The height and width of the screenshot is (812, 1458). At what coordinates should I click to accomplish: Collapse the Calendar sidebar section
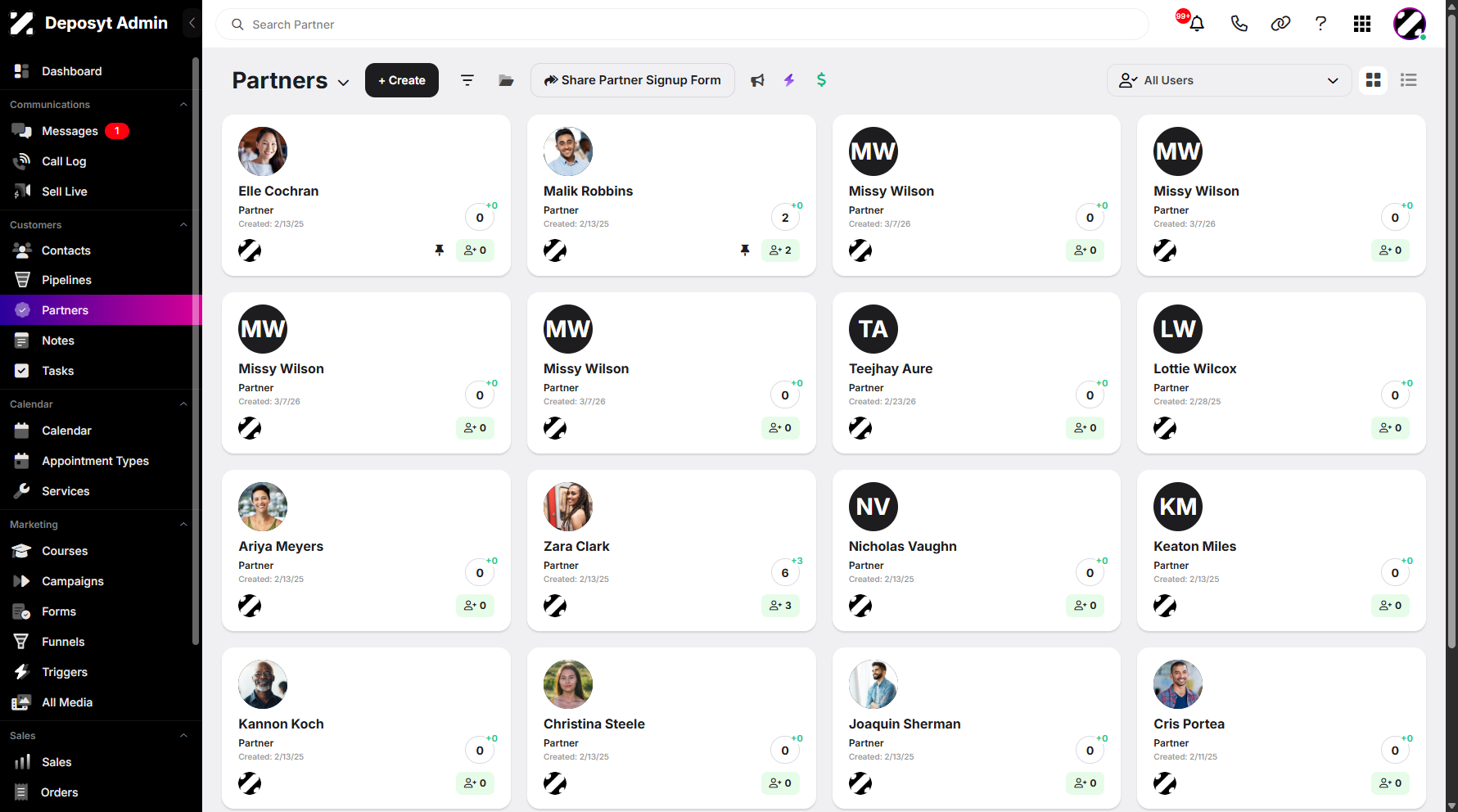coord(183,404)
